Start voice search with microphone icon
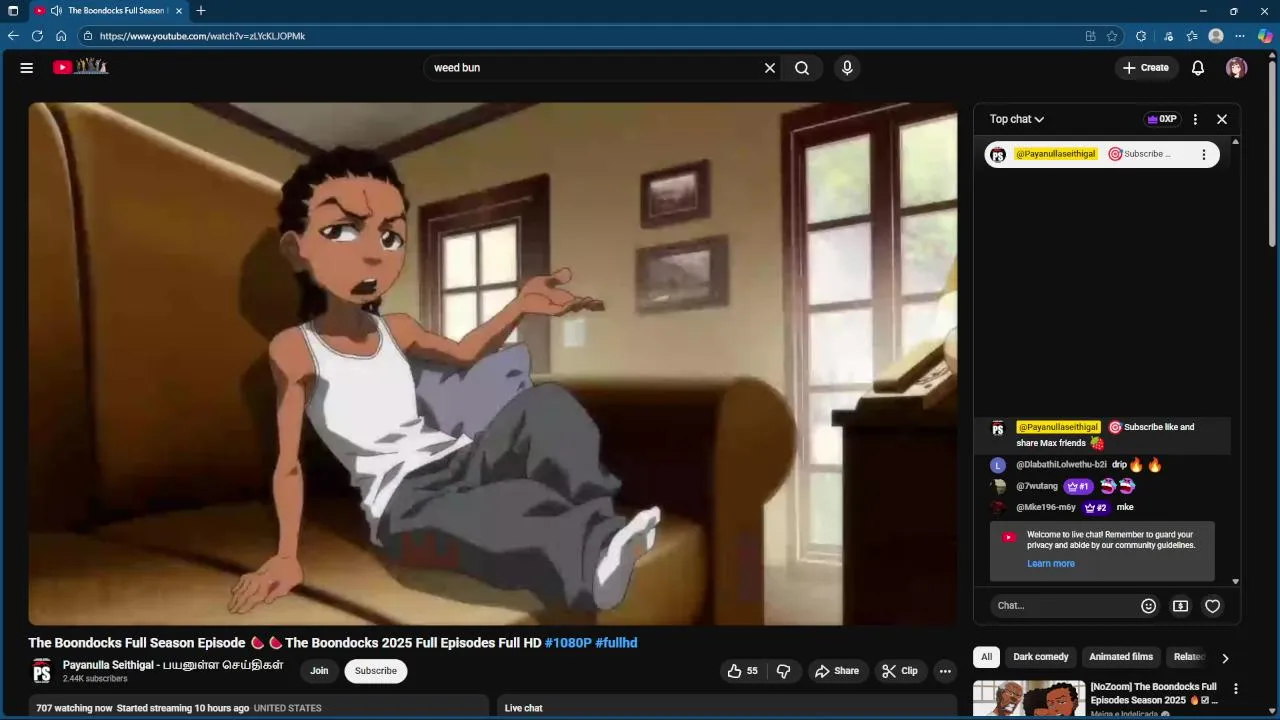1280x720 pixels. pyautogui.click(x=847, y=68)
